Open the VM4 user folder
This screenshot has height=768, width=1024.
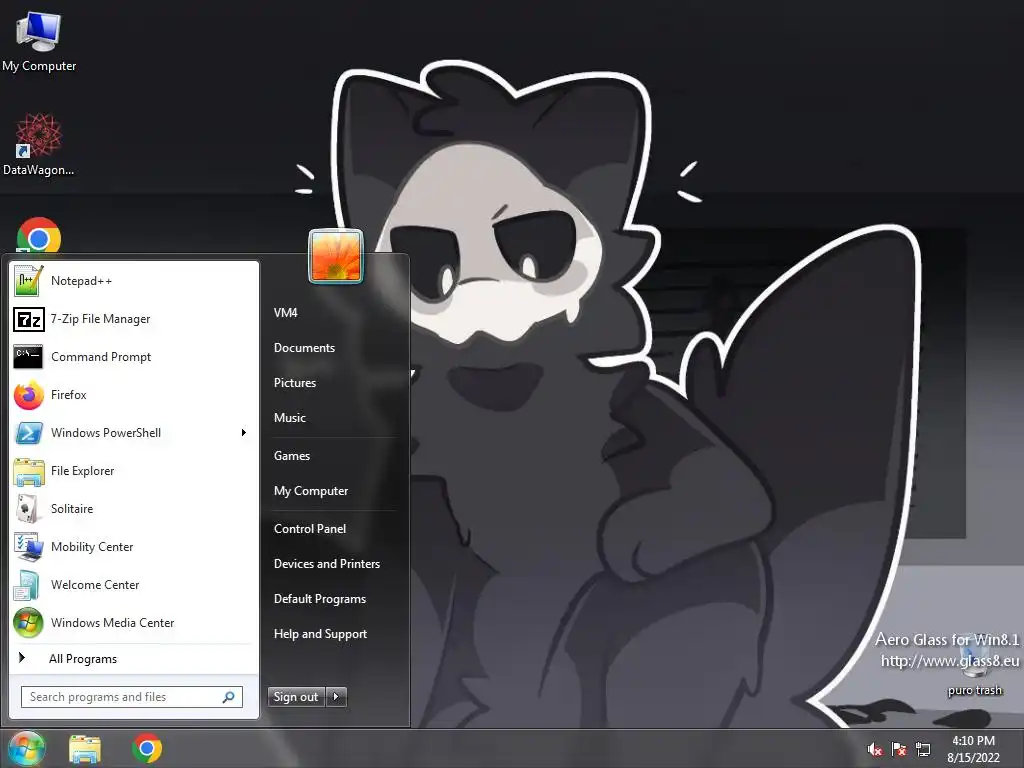point(285,313)
